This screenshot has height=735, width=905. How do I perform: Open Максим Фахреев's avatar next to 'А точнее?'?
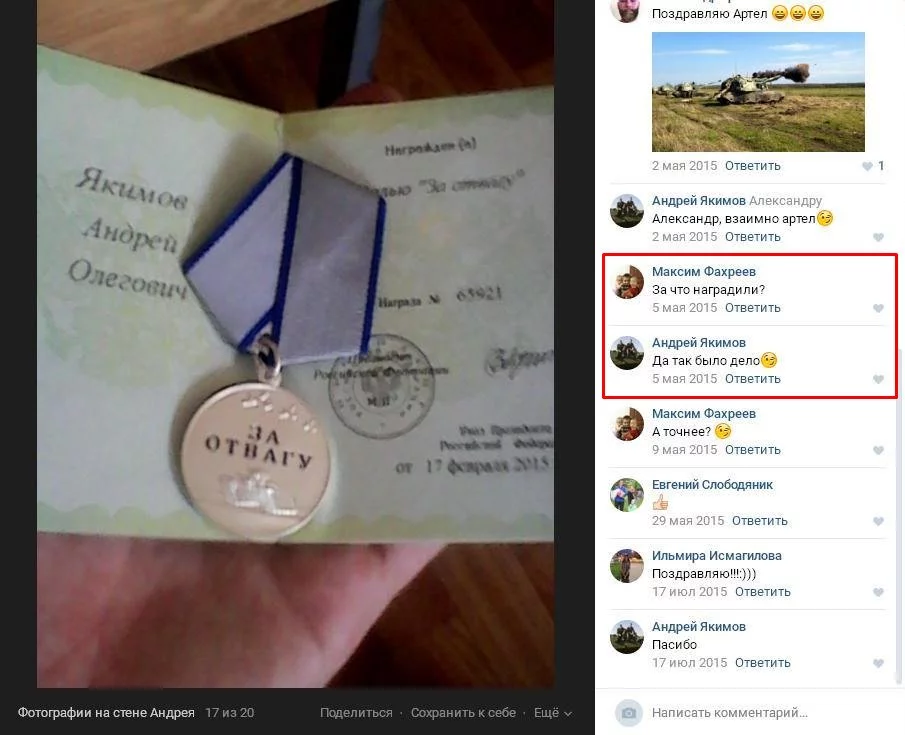pyautogui.click(x=627, y=424)
